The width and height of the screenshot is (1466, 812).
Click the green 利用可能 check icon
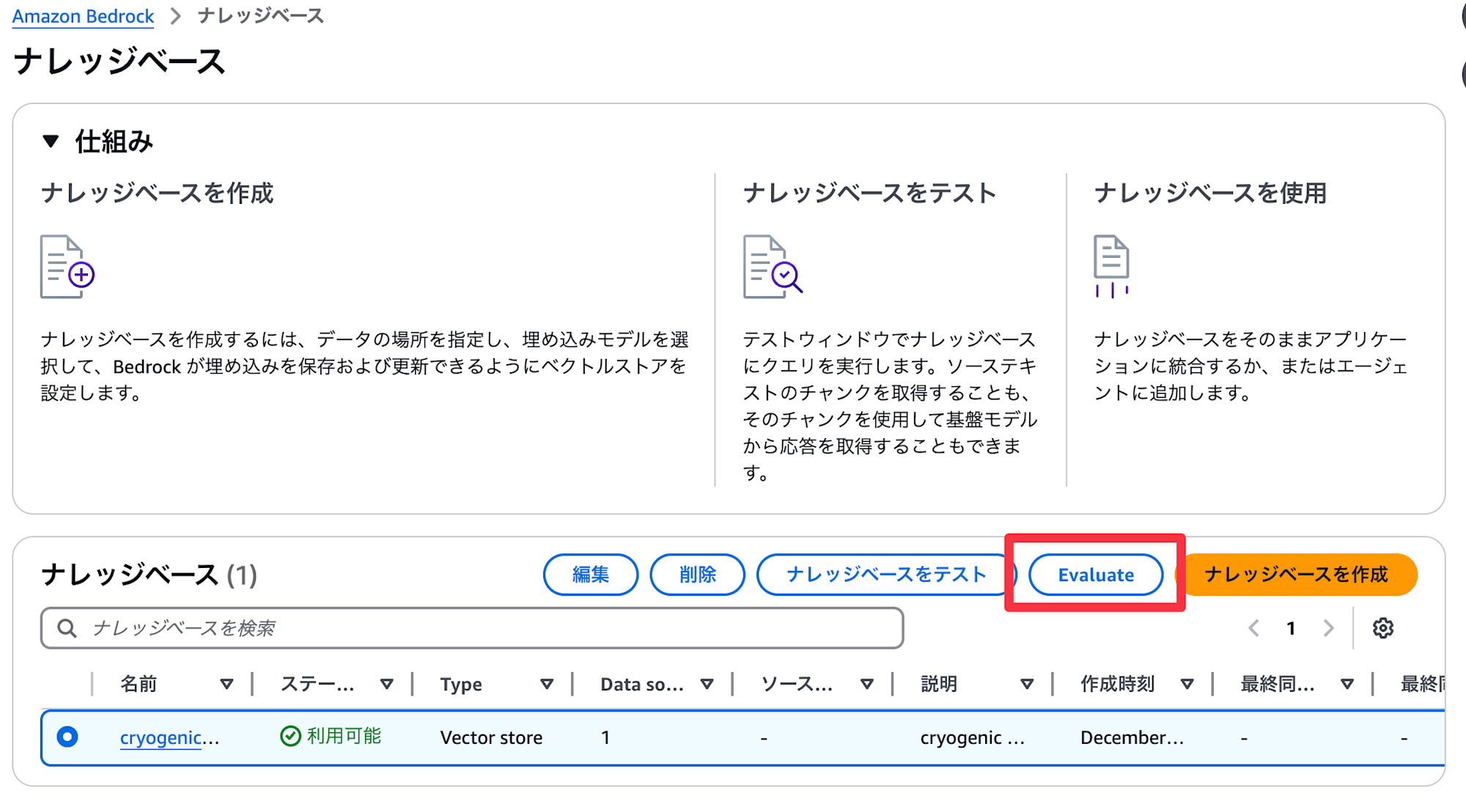[x=290, y=736]
